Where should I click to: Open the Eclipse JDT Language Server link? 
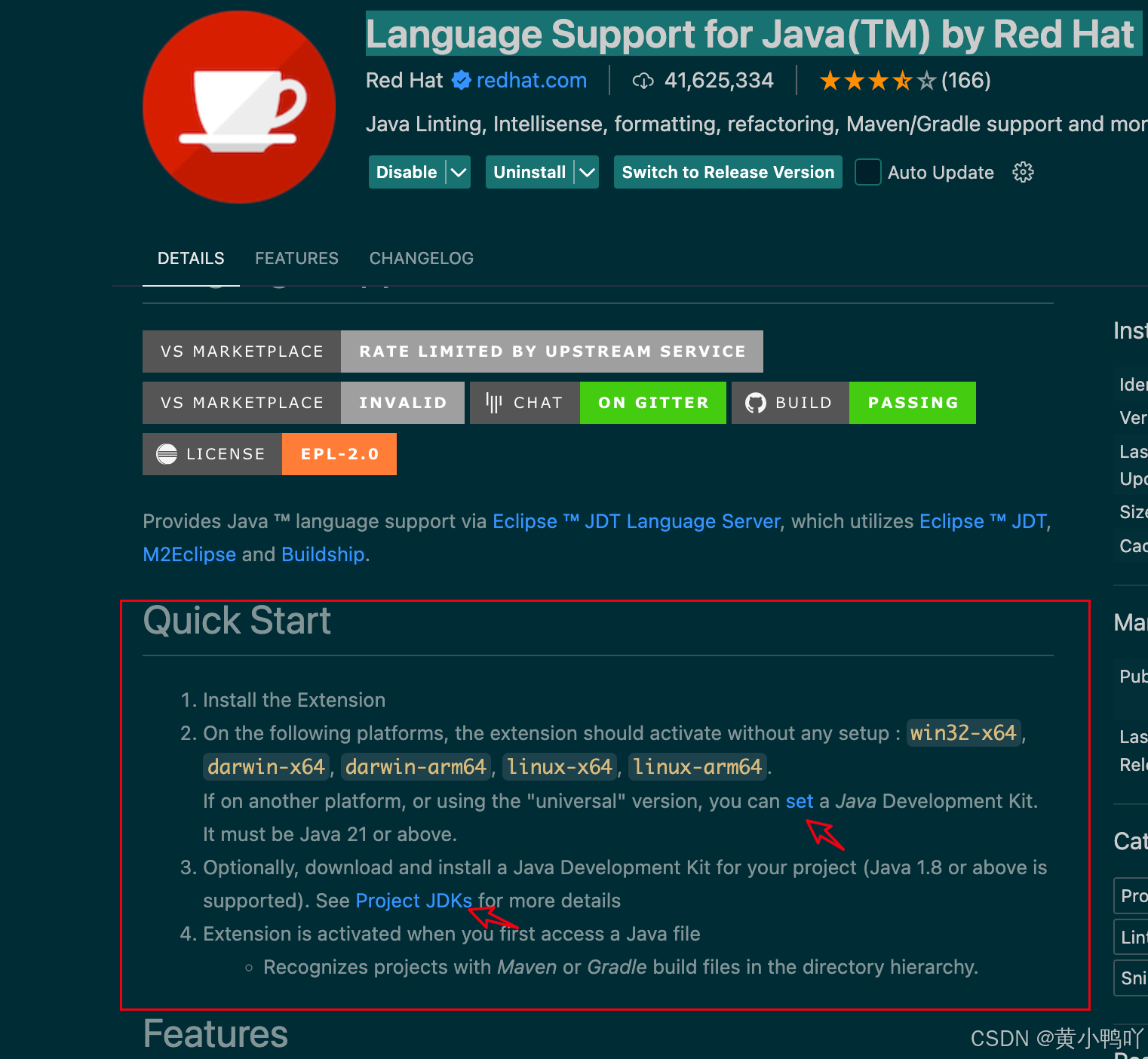tap(637, 521)
